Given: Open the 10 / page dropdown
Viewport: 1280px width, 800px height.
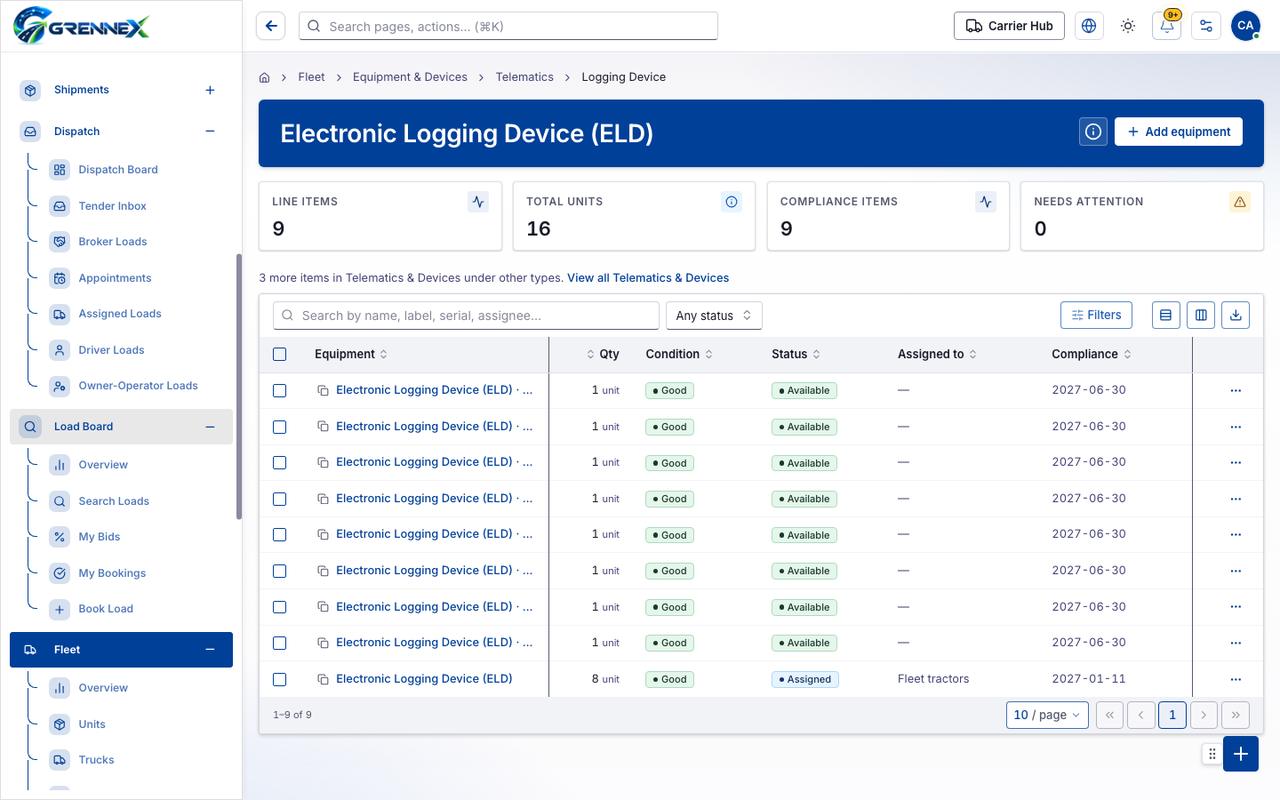Looking at the screenshot, I should 1047,715.
